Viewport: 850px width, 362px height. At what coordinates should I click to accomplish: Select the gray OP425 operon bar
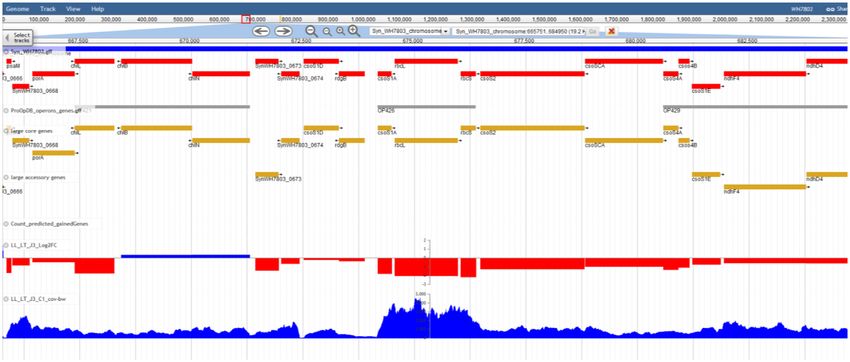[x=427, y=107]
